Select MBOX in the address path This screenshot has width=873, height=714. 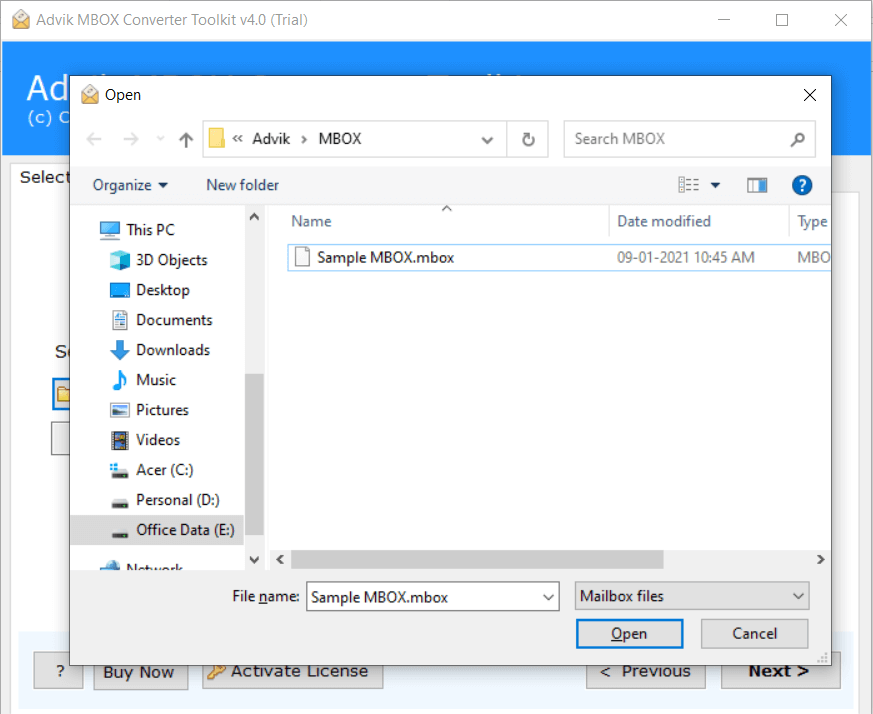[340, 139]
